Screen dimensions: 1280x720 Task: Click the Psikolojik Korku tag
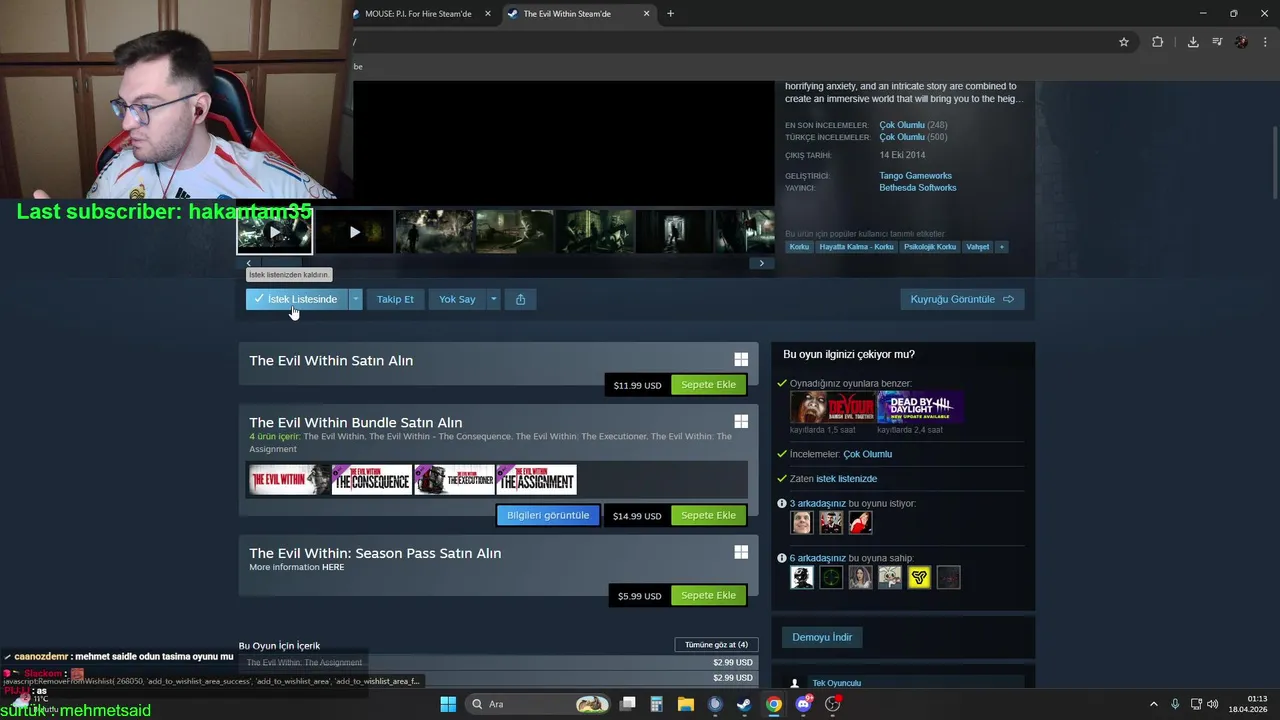930,247
